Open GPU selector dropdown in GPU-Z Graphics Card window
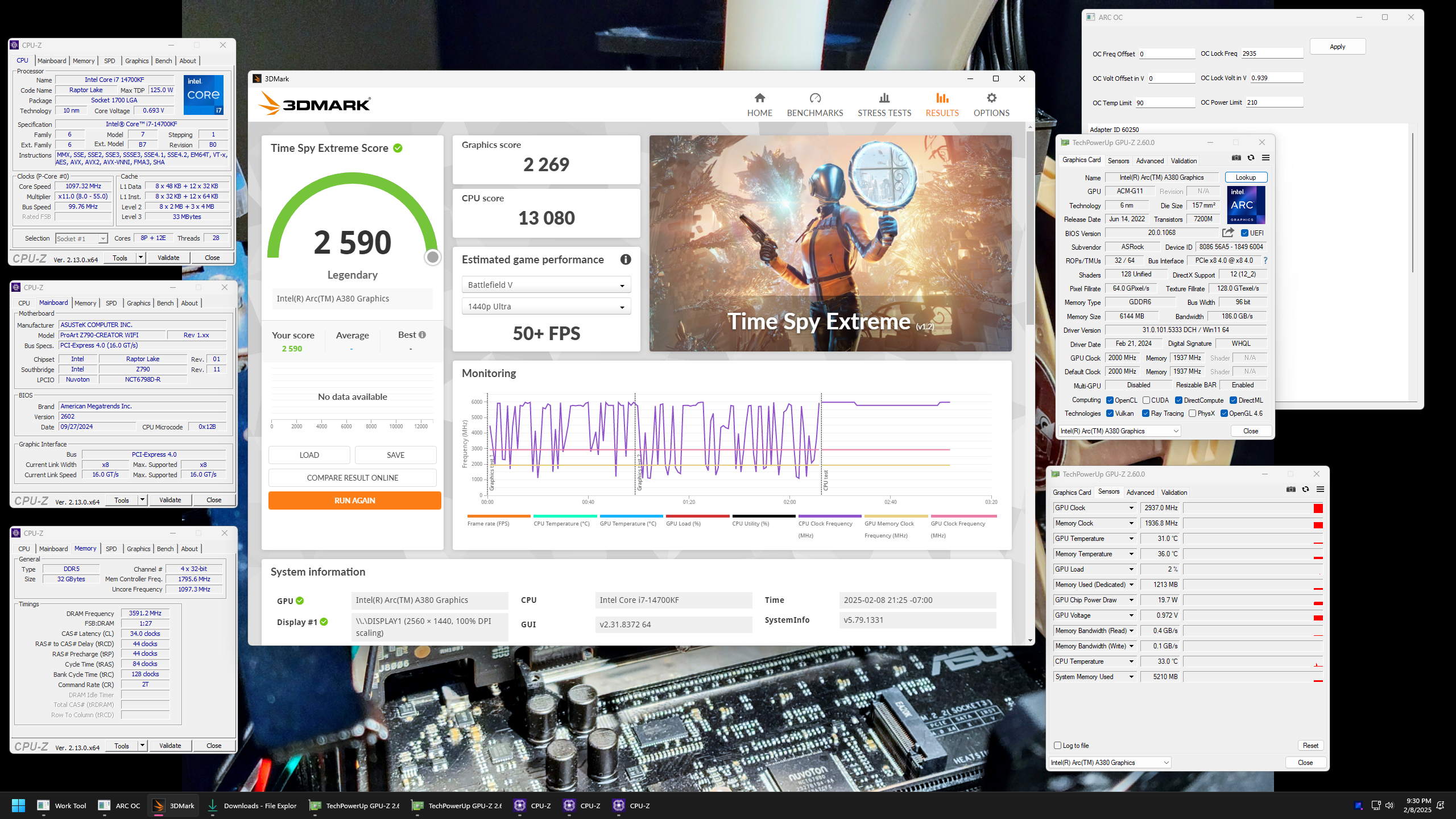The image size is (1456, 819). (x=1120, y=431)
